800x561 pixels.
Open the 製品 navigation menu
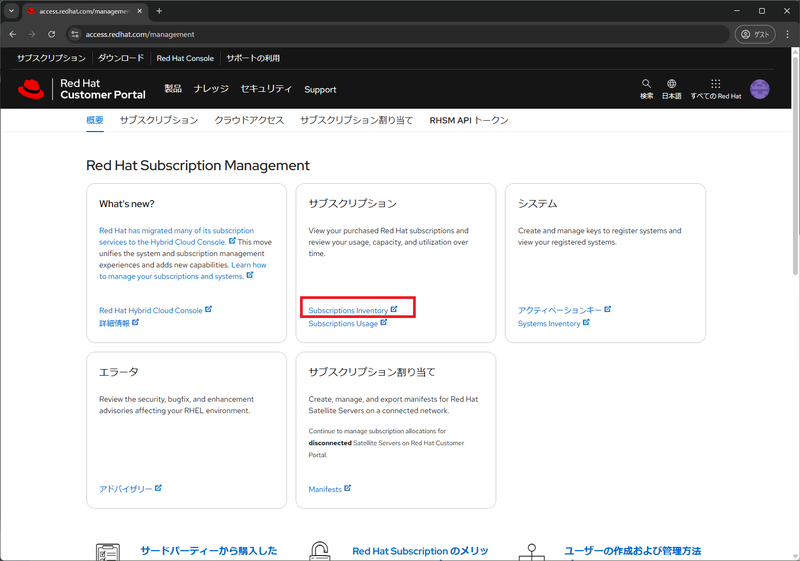click(x=173, y=89)
